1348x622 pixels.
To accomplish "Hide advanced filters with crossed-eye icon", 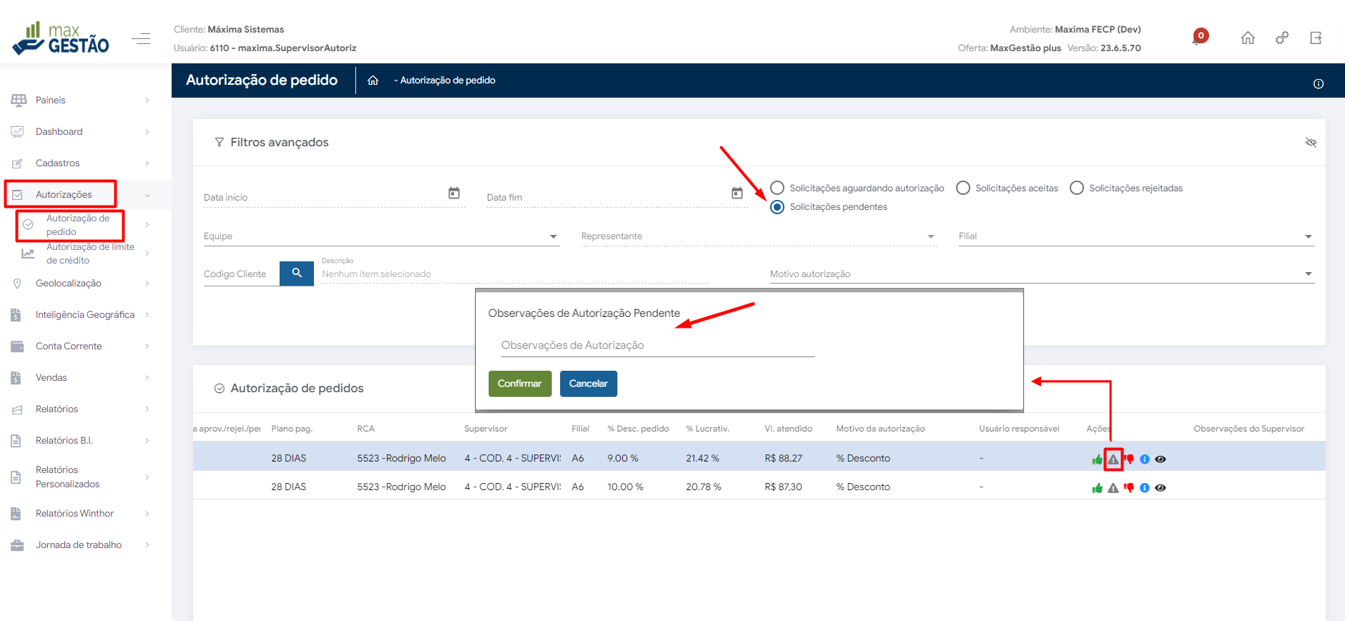I will (x=1311, y=143).
